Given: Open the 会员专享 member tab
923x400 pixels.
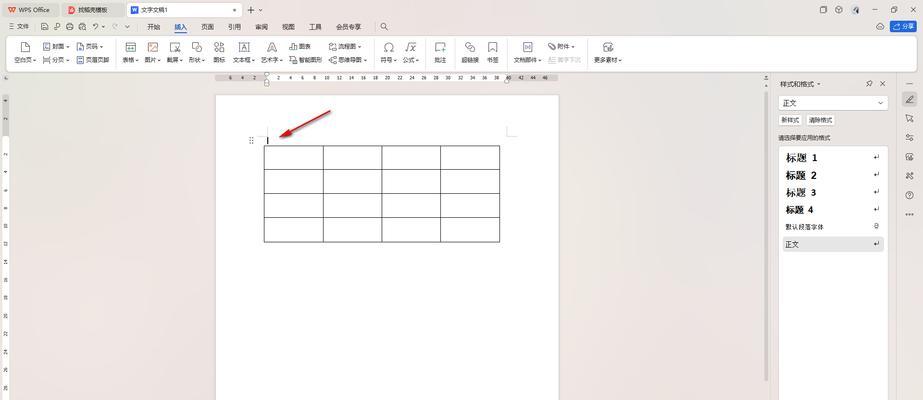Looking at the screenshot, I should [348, 27].
